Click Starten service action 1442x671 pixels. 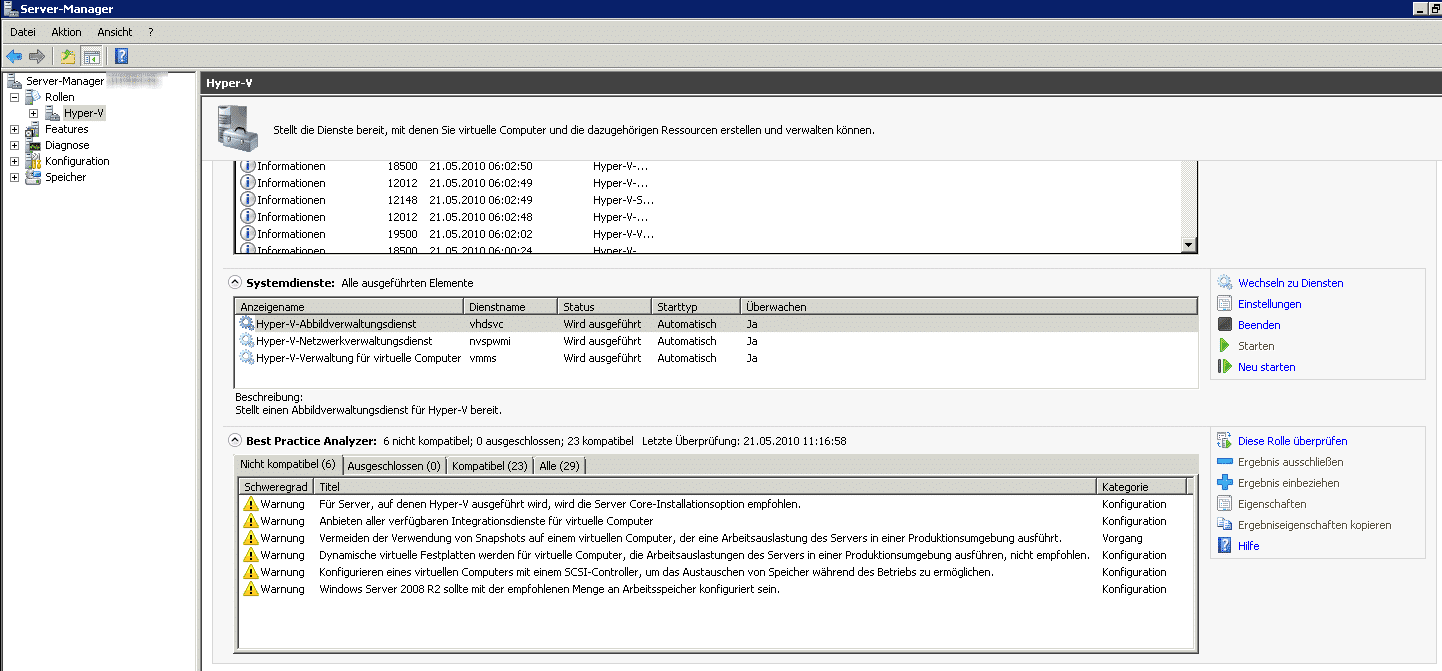(1256, 346)
